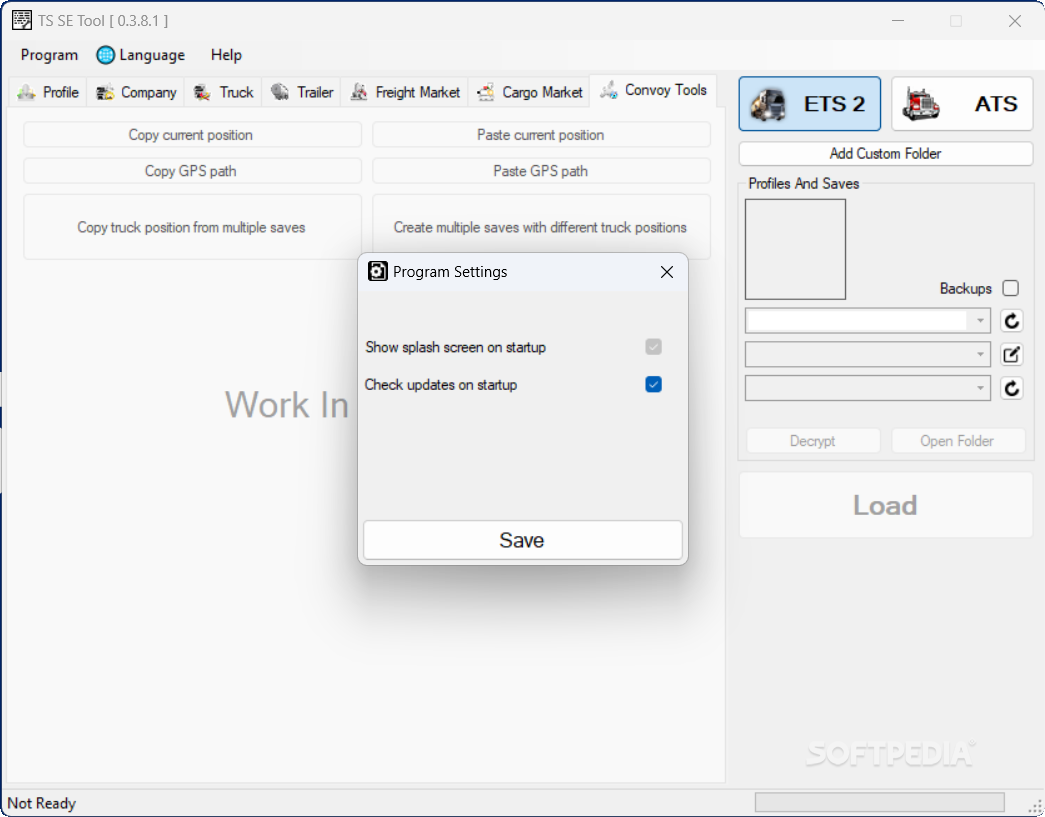Click the Profile tab icon

point(26,92)
